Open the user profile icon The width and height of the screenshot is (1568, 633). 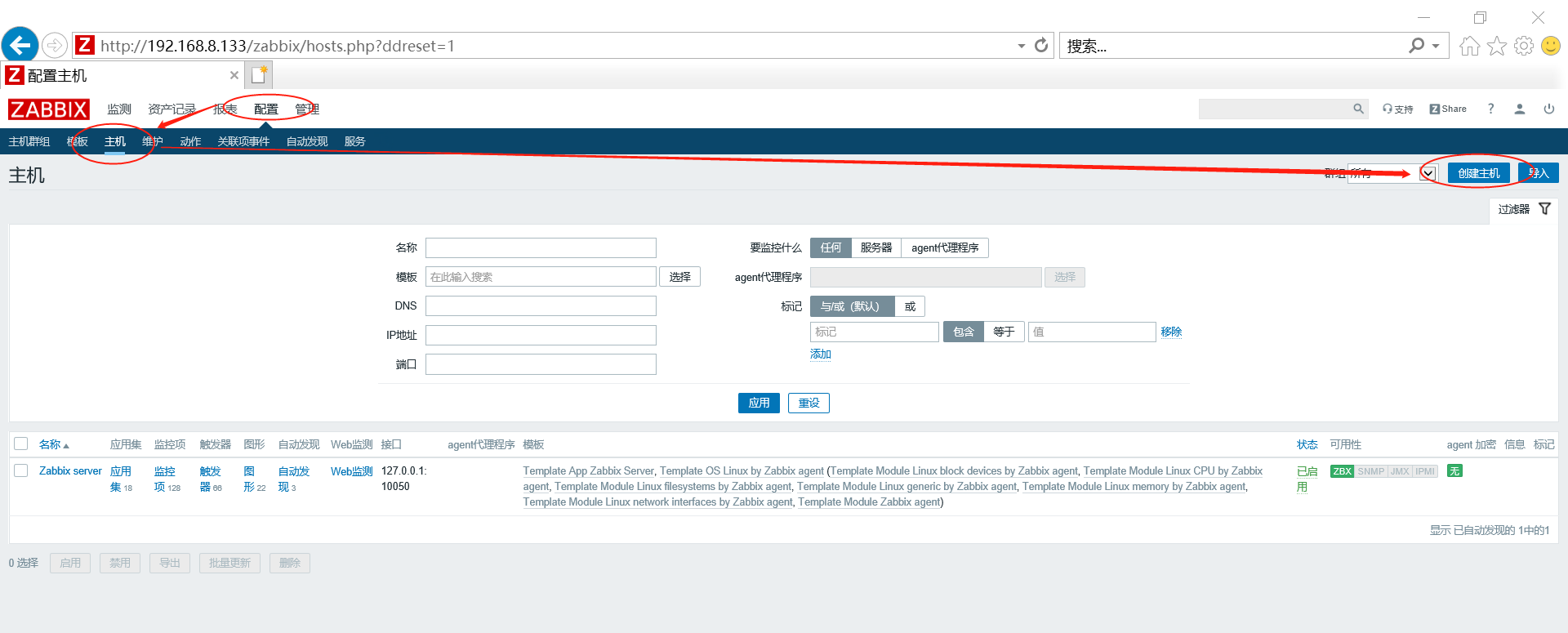pos(1519,109)
